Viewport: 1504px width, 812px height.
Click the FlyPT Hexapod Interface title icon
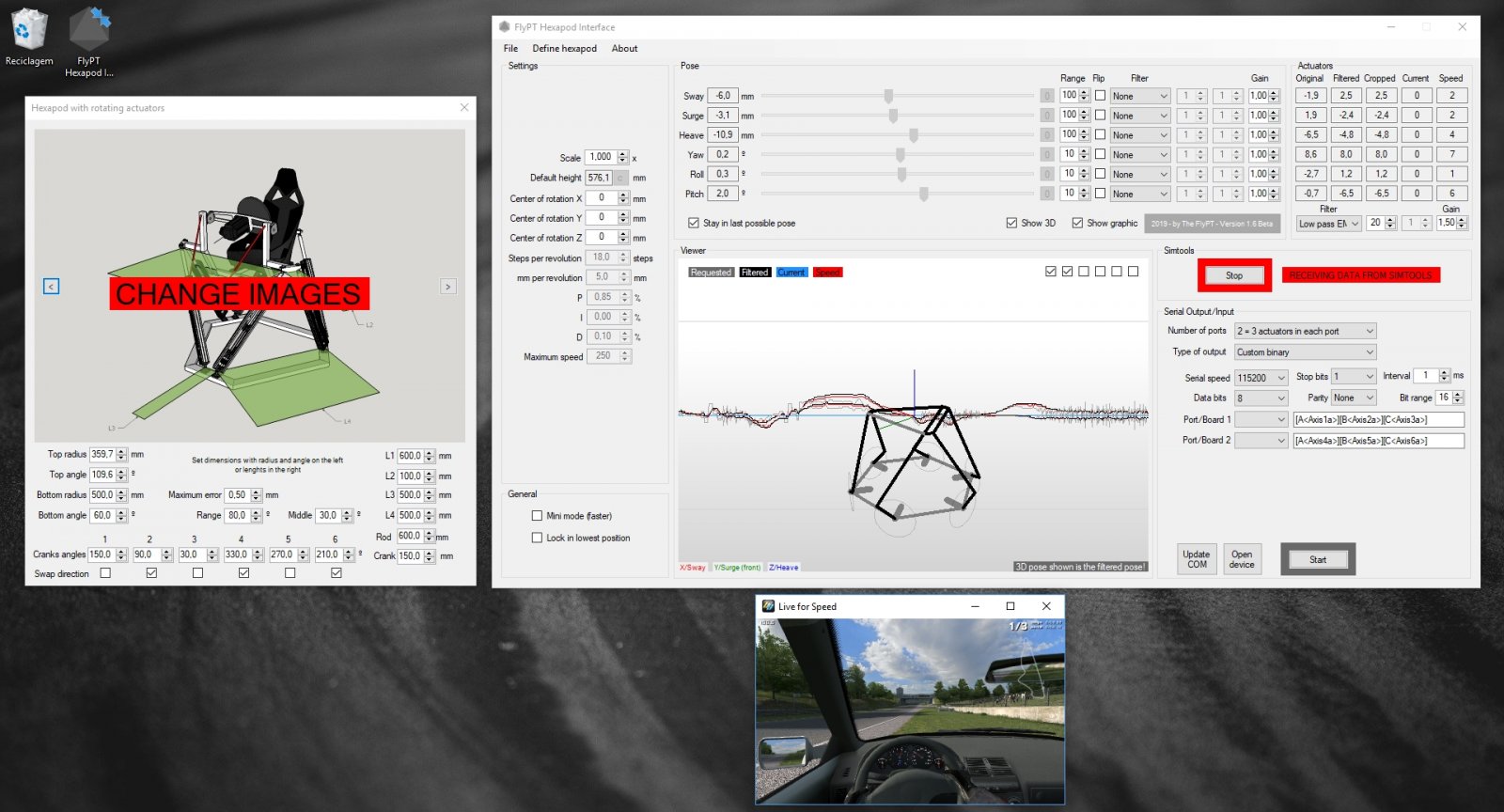(505, 27)
